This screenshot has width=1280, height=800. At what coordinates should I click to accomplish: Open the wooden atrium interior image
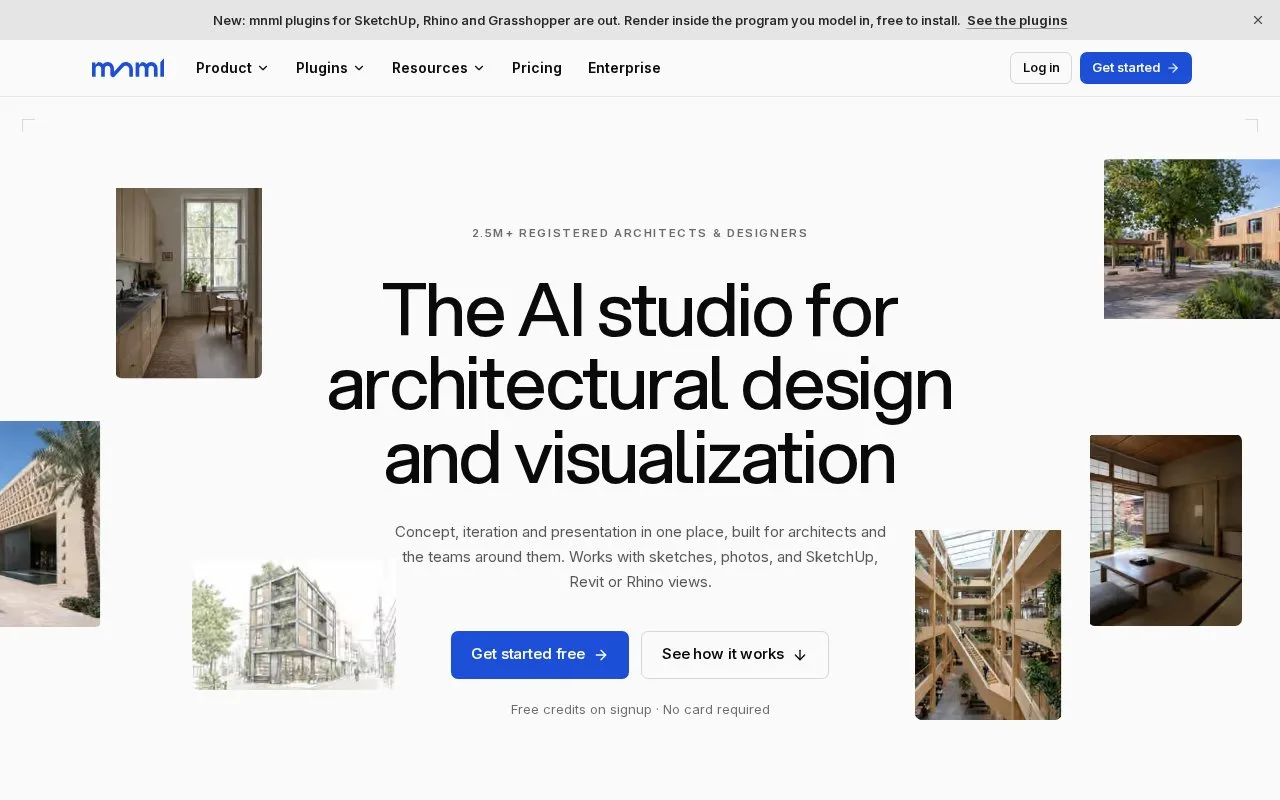point(988,625)
